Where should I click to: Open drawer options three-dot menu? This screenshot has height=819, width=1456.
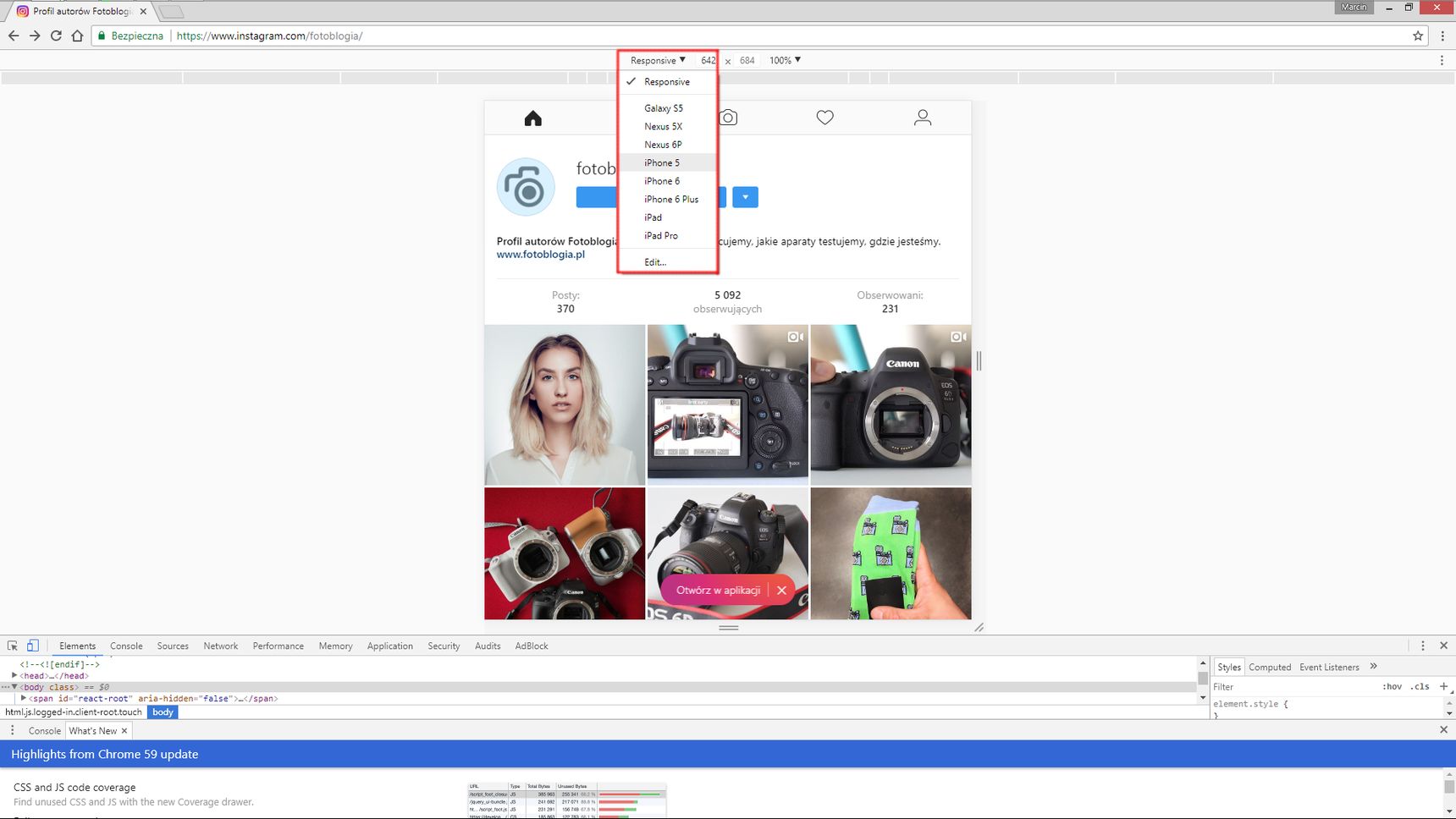(x=12, y=730)
